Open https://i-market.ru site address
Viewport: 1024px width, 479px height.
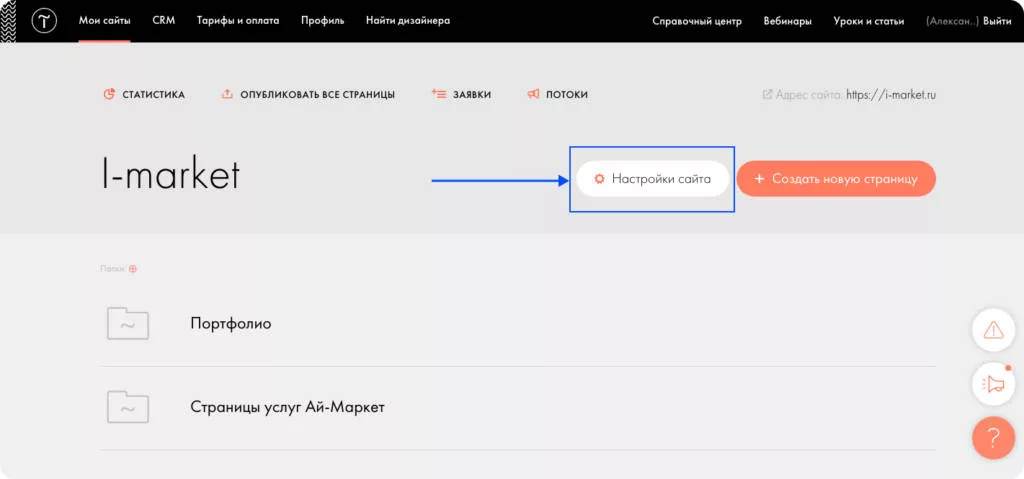[891, 95]
